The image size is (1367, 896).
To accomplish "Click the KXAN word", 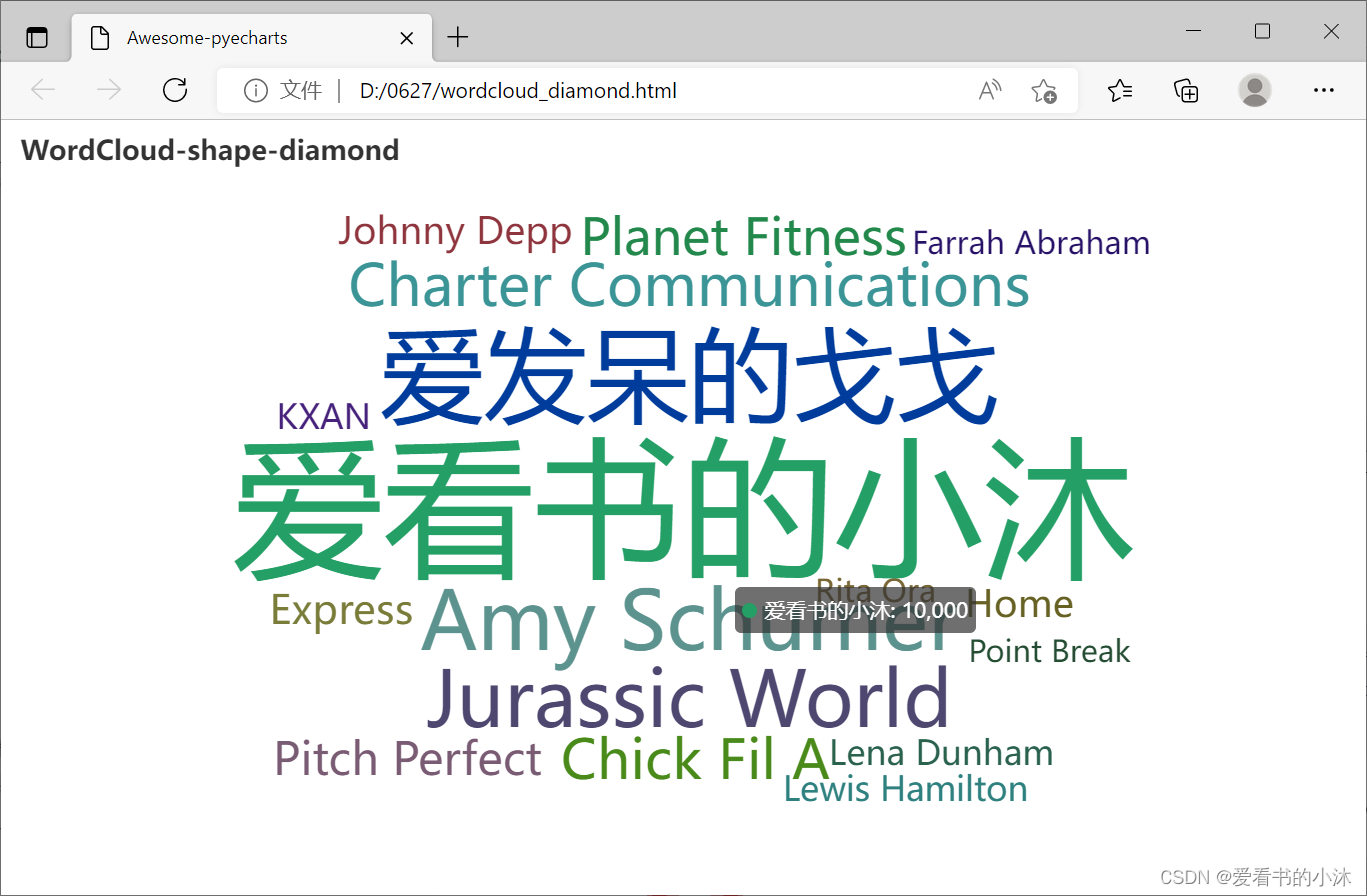I will (324, 417).
